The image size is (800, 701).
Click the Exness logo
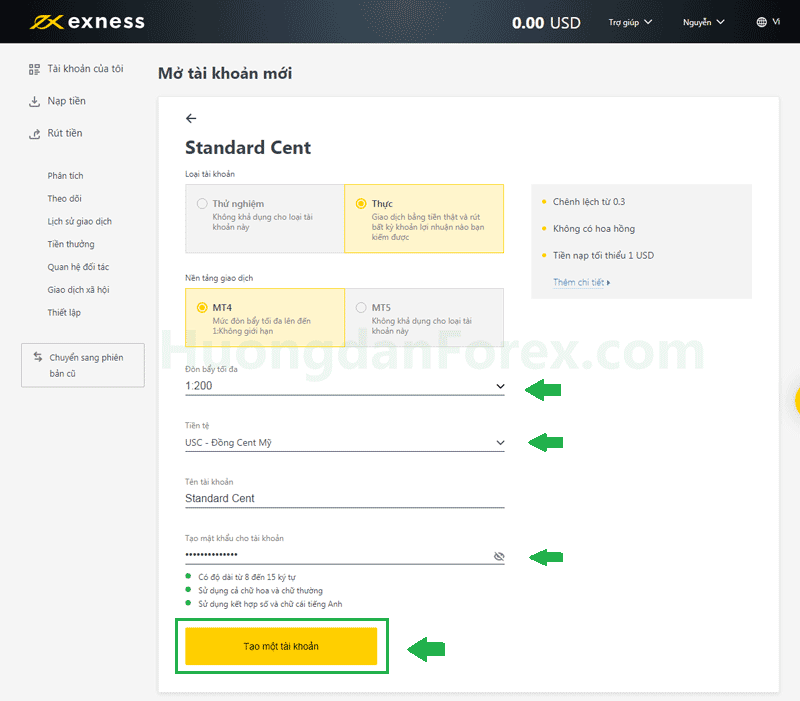click(87, 22)
